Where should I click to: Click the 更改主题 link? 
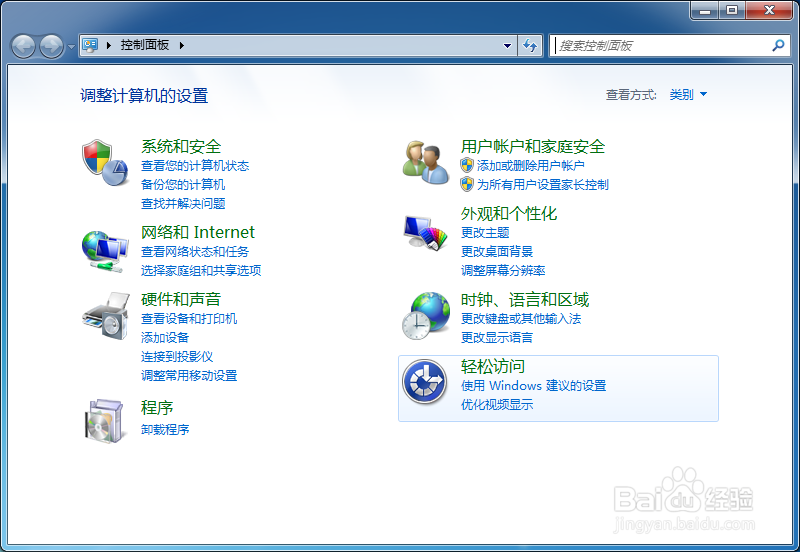485,232
